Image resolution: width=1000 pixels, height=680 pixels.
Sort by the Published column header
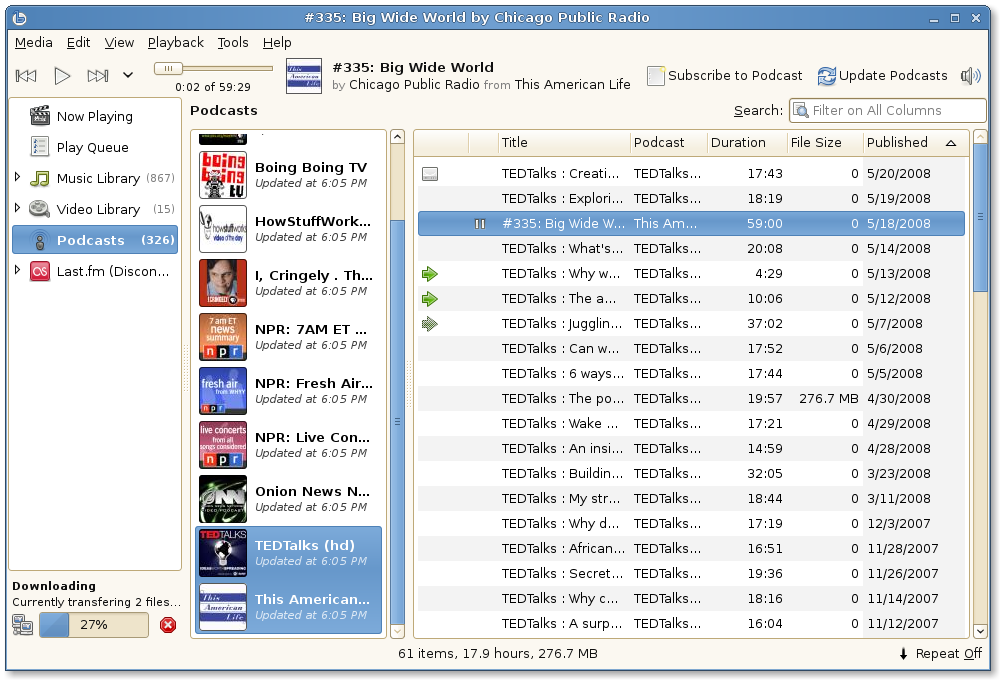916,142
